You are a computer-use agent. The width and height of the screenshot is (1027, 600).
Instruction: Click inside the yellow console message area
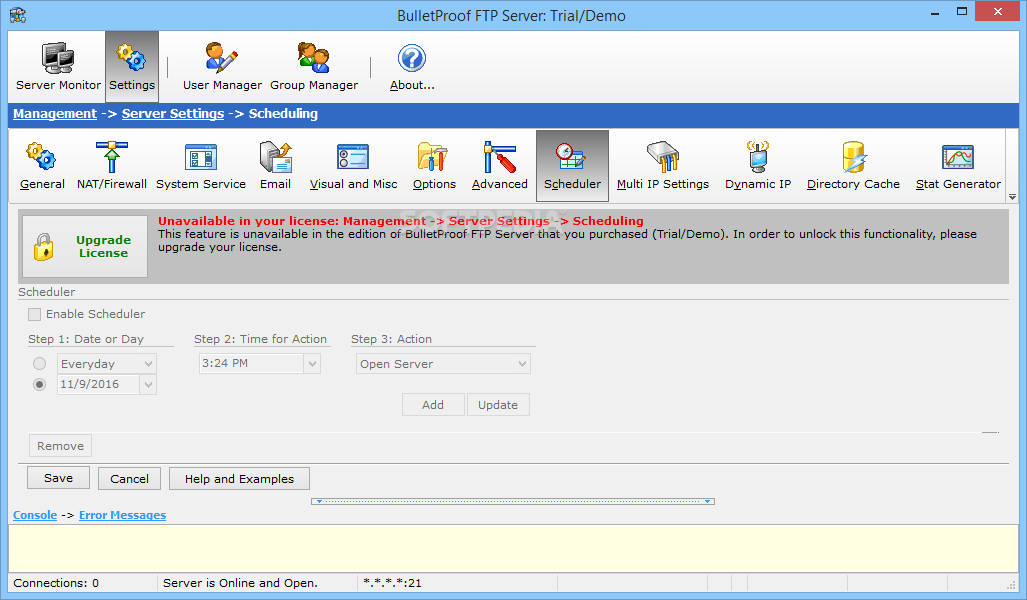click(513, 548)
